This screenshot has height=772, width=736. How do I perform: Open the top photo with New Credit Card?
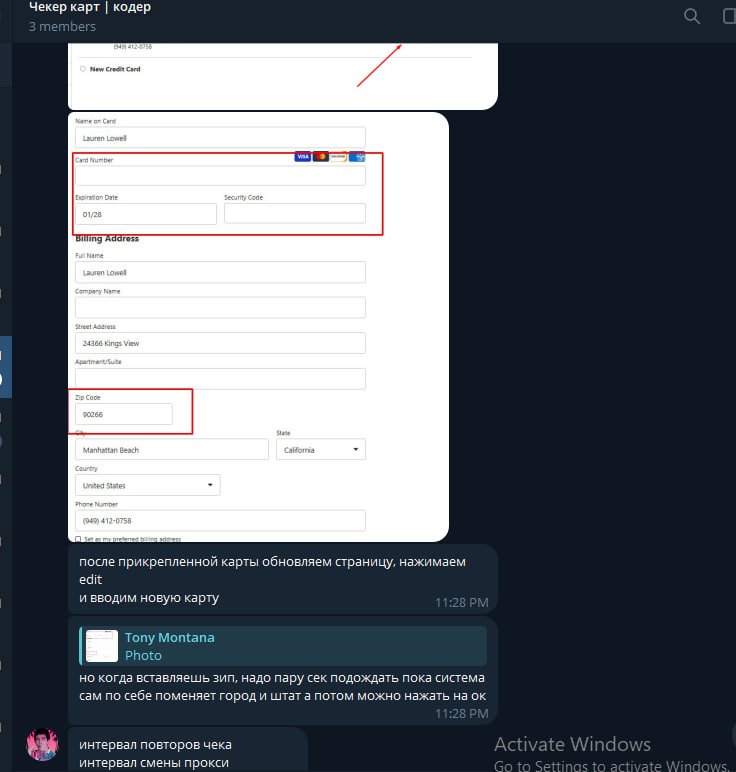click(283, 76)
